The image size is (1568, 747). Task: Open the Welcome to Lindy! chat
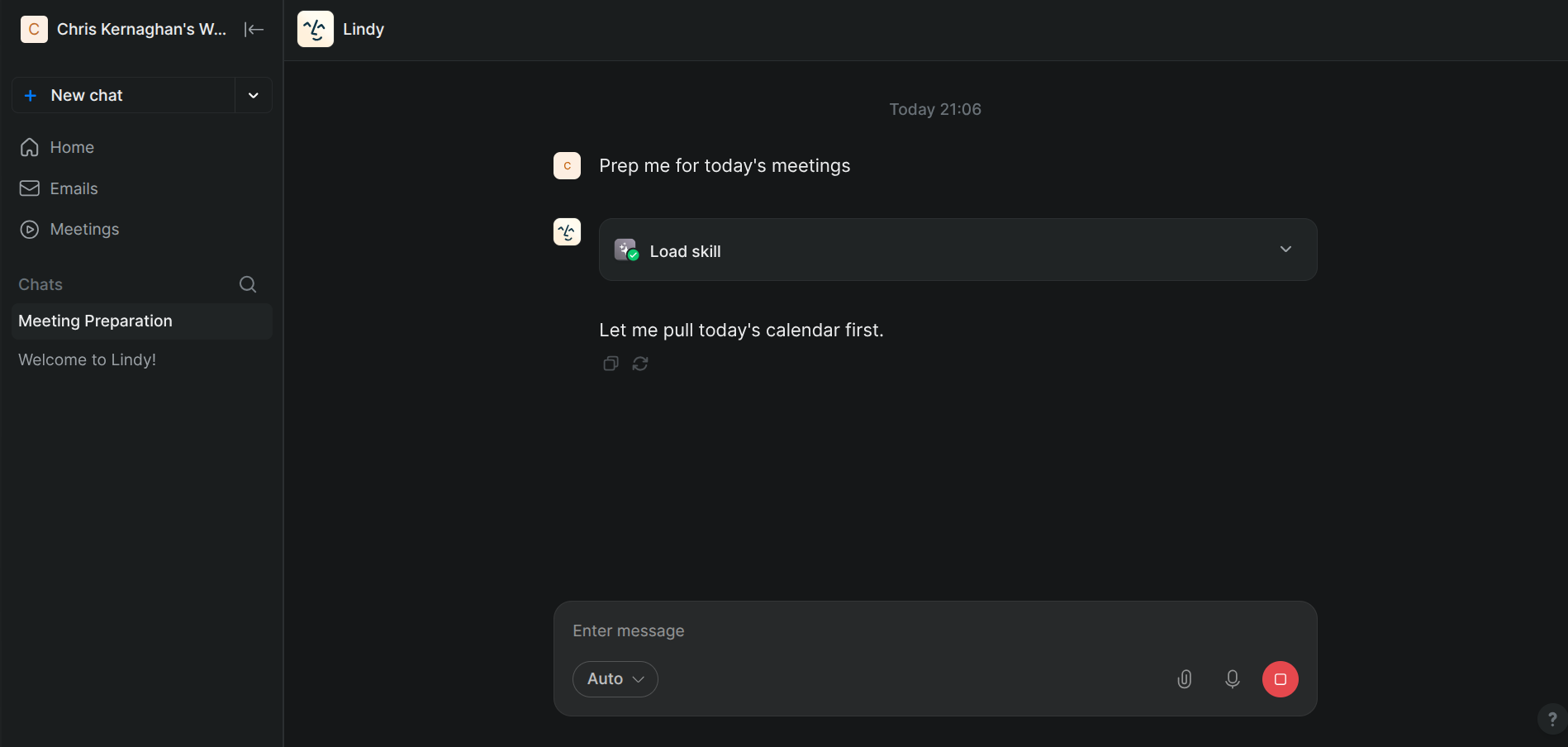click(x=88, y=359)
